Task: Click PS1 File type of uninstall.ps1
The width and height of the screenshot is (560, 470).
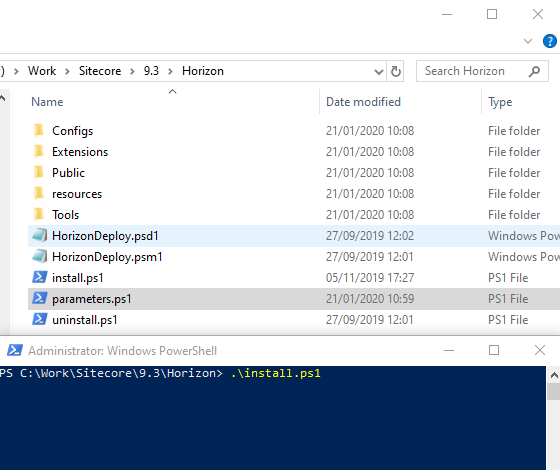Action: pos(508,320)
